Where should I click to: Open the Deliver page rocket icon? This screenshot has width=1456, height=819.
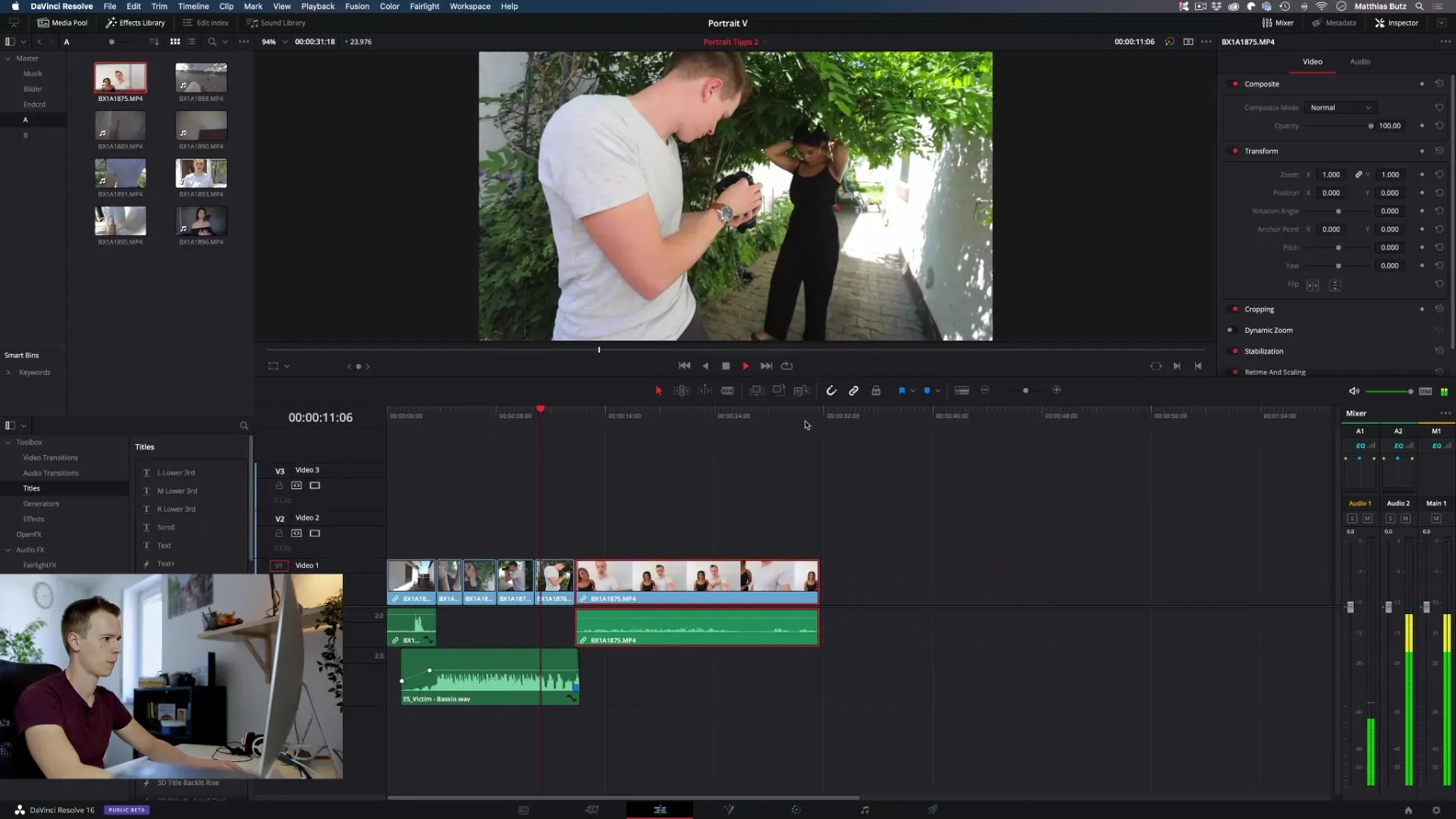pos(933,810)
